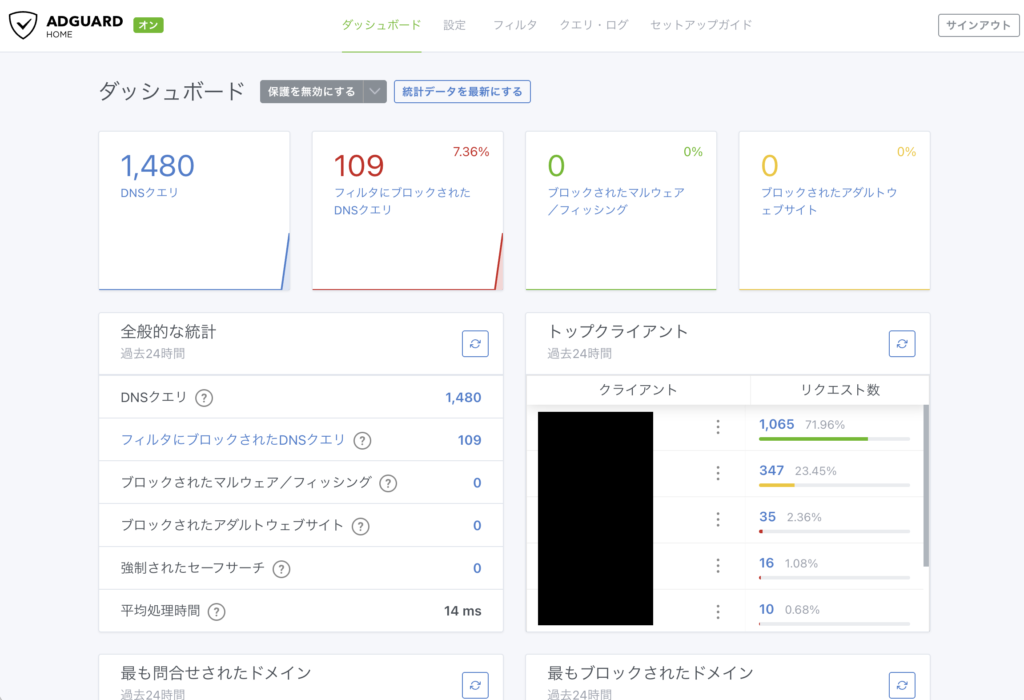Click help icon next to 強制されたセーフサーチ

pyautogui.click(x=282, y=568)
